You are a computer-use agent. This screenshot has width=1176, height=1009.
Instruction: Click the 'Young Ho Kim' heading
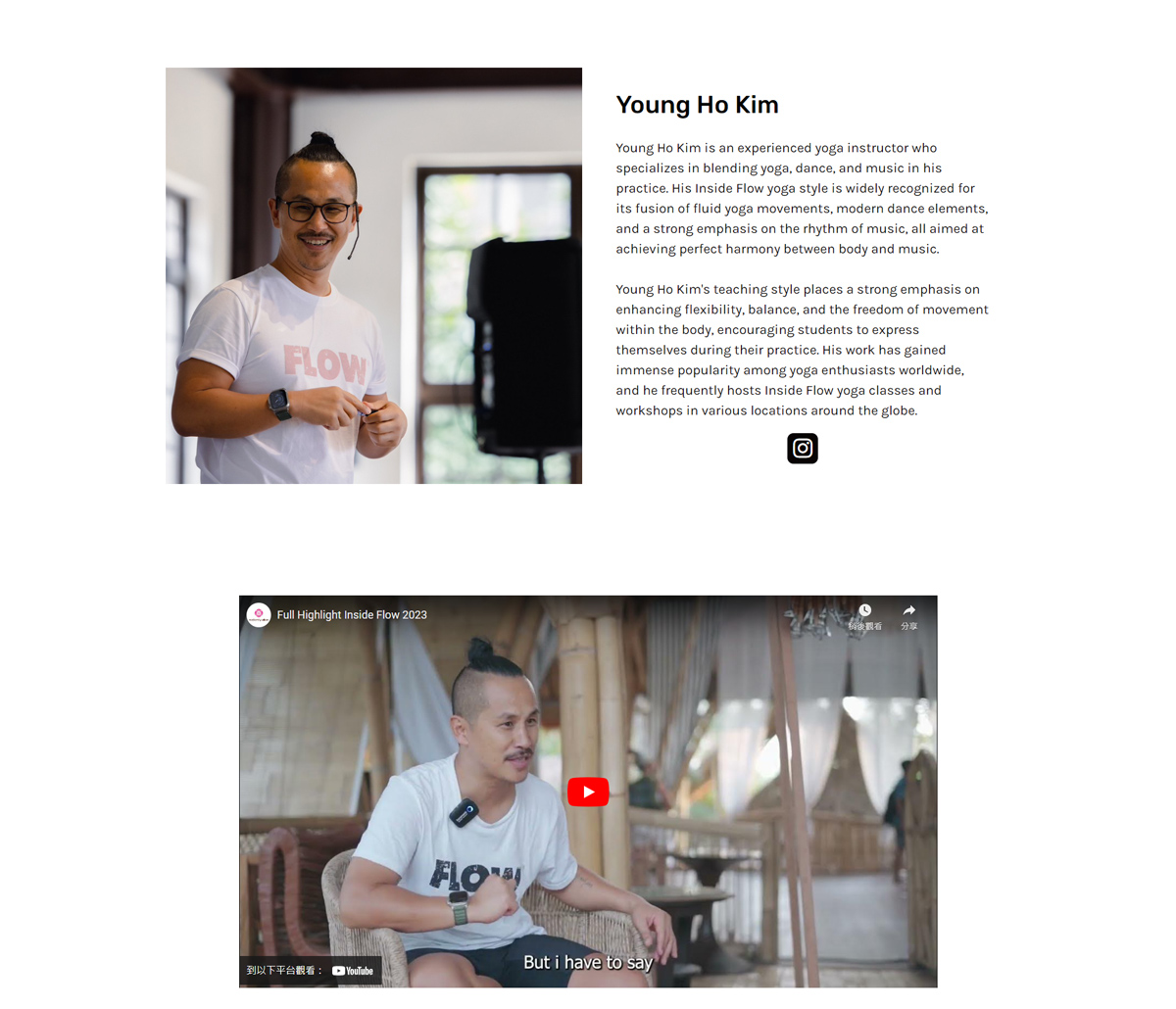coord(697,105)
